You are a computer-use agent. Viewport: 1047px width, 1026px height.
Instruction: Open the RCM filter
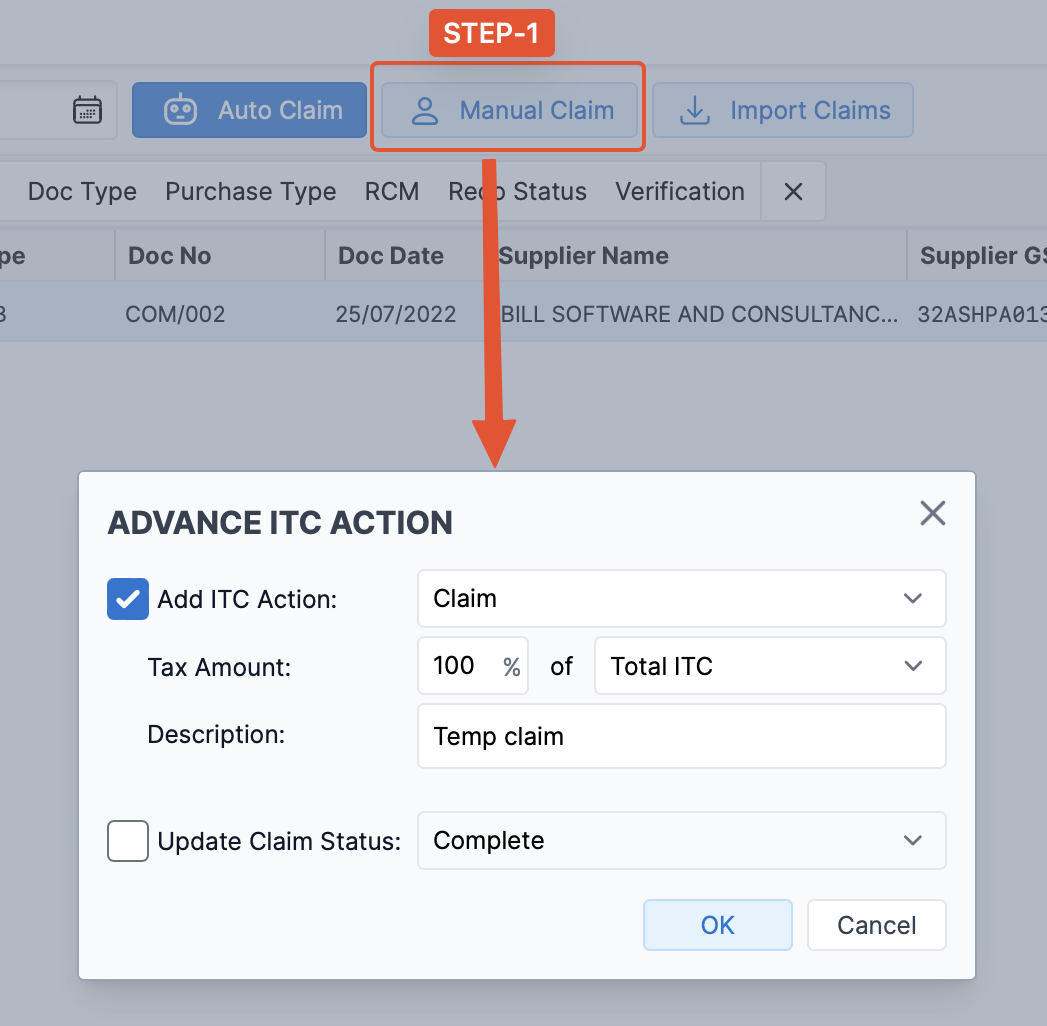tap(392, 192)
